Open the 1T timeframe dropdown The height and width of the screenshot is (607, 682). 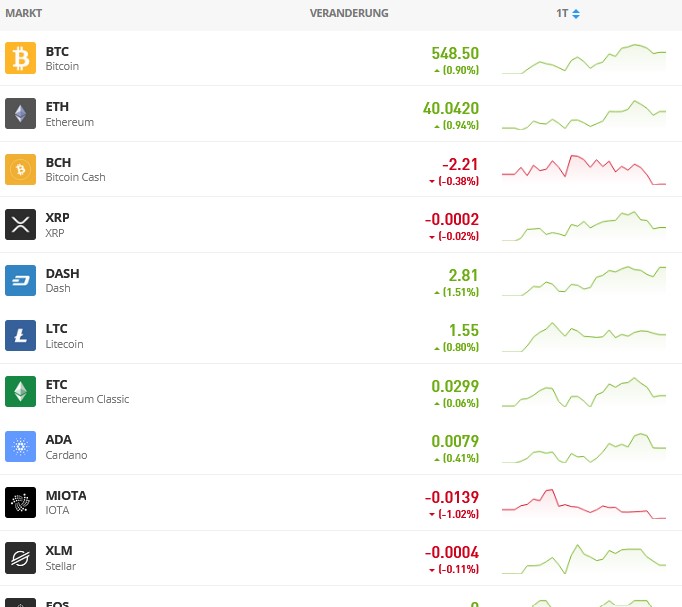point(568,14)
